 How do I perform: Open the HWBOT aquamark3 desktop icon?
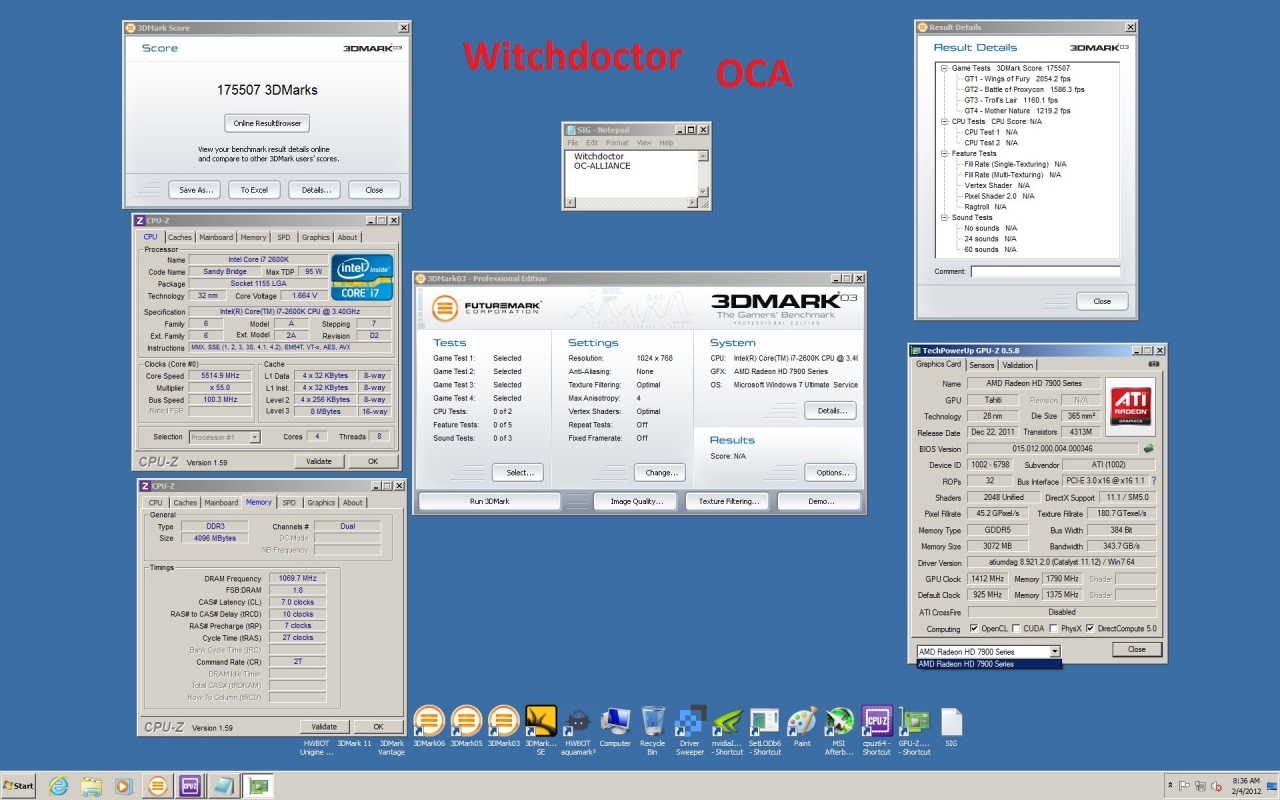[x=578, y=720]
